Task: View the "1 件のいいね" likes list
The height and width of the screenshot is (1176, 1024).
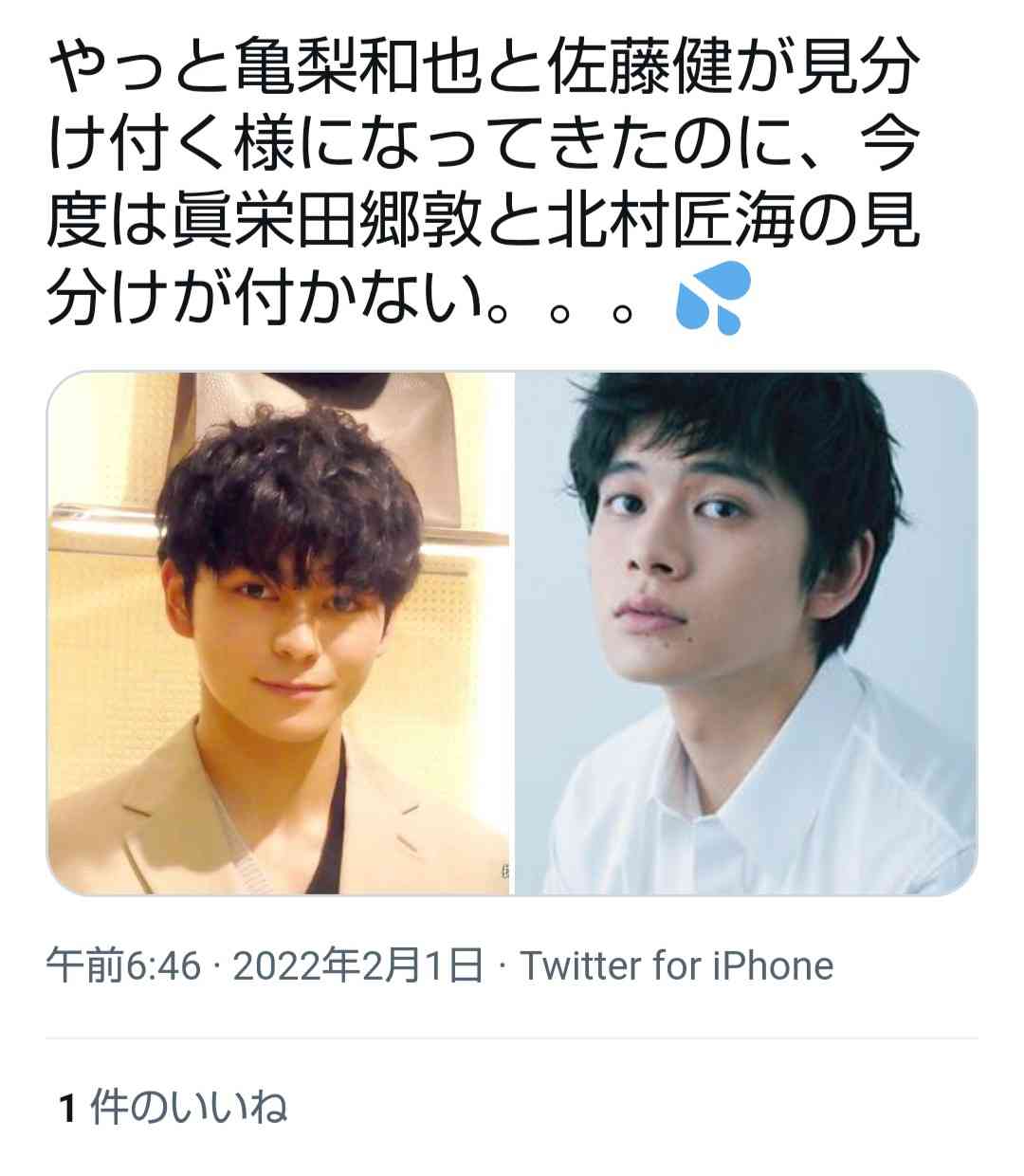Action: [173, 1107]
